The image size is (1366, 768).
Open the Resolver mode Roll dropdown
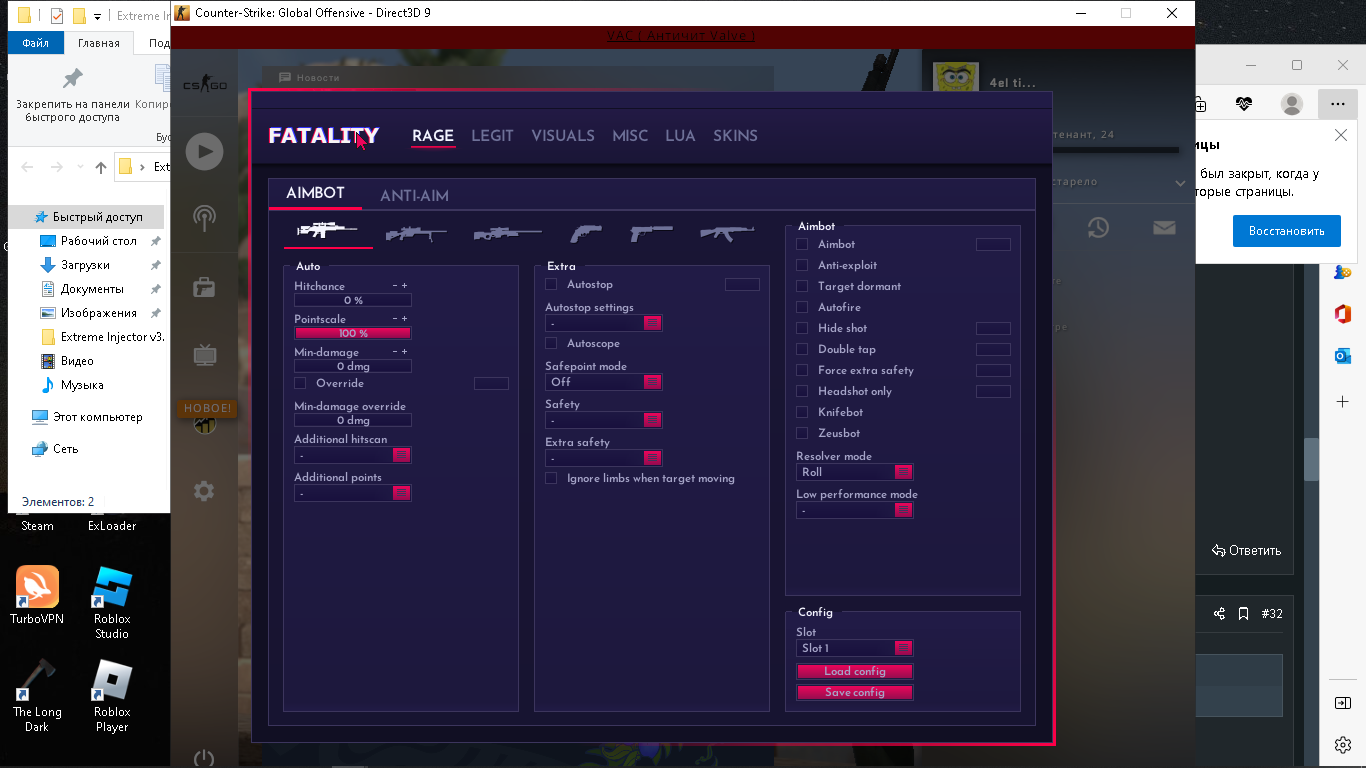(x=854, y=472)
